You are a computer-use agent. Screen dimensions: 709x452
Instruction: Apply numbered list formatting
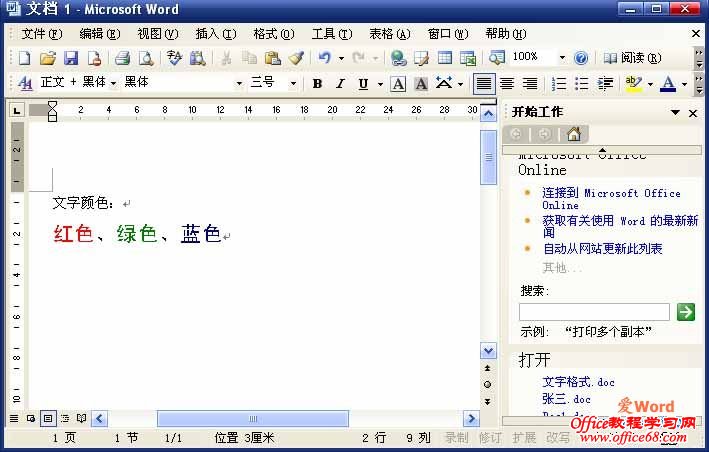559,84
